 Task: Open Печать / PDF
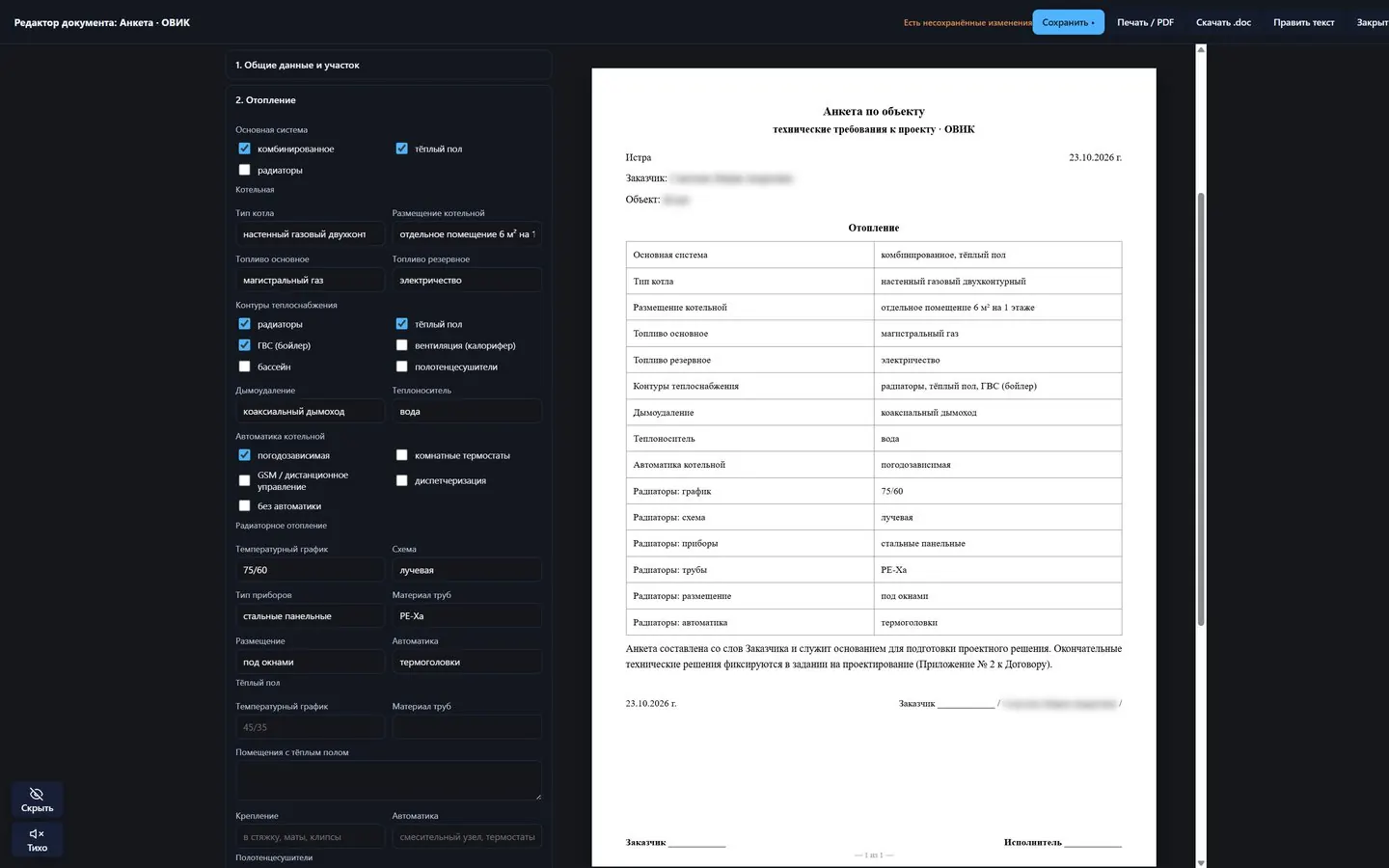(x=1145, y=22)
